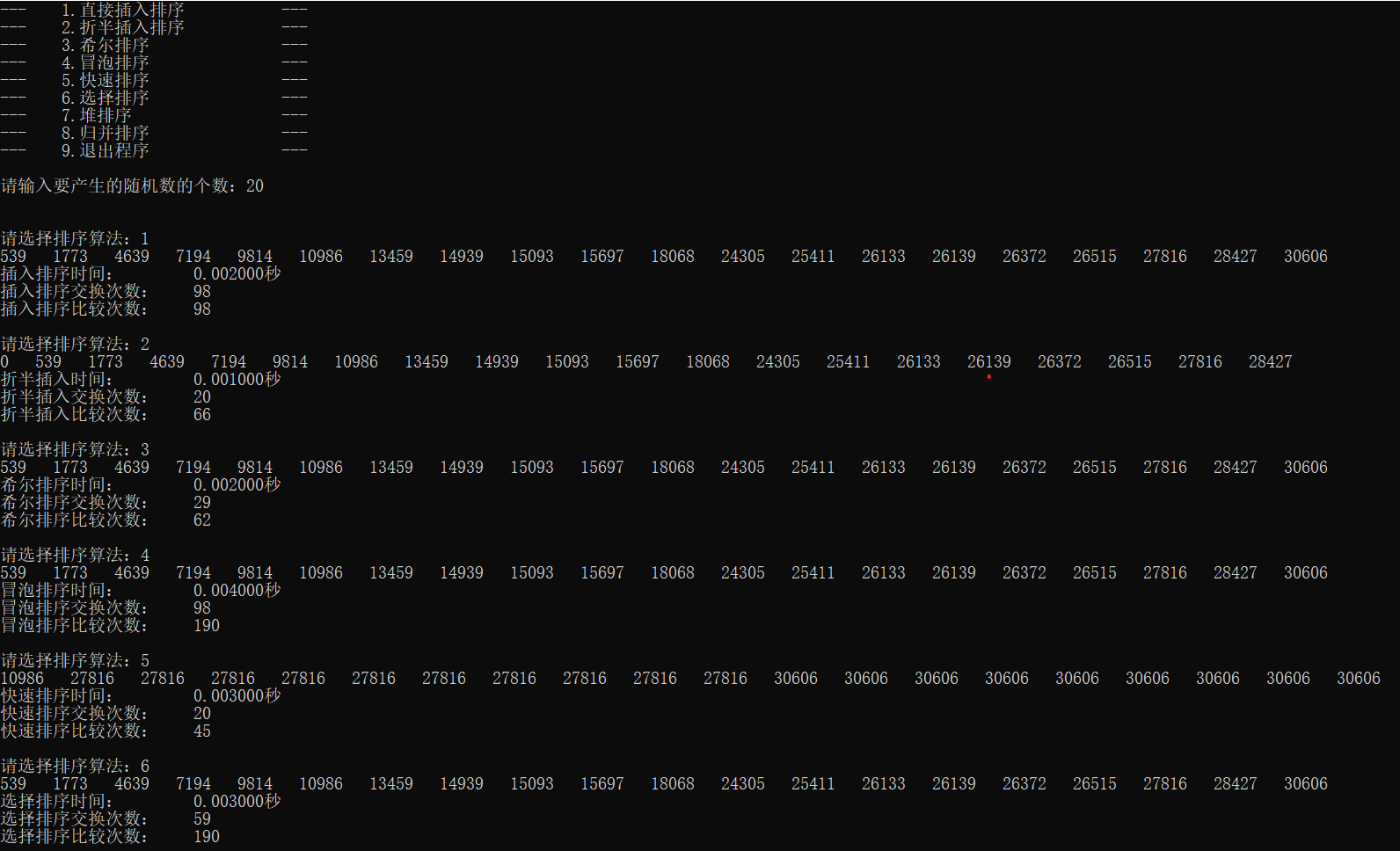The width and height of the screenshot is (1400, 851).
Task: Click the '选择排序交换次数:' label
Action: pos(75,818)
